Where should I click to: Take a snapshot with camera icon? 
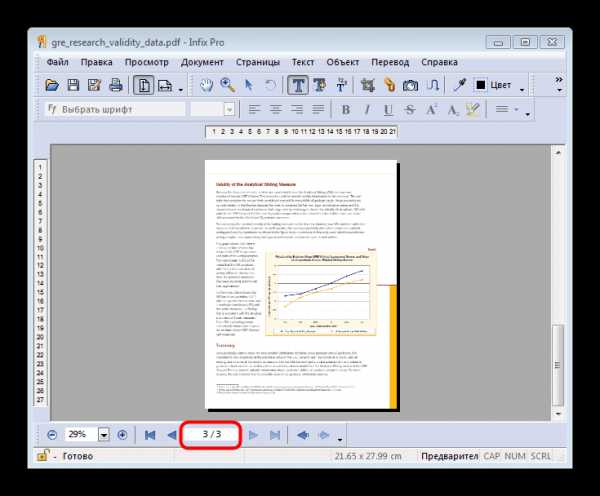[410, 85]
